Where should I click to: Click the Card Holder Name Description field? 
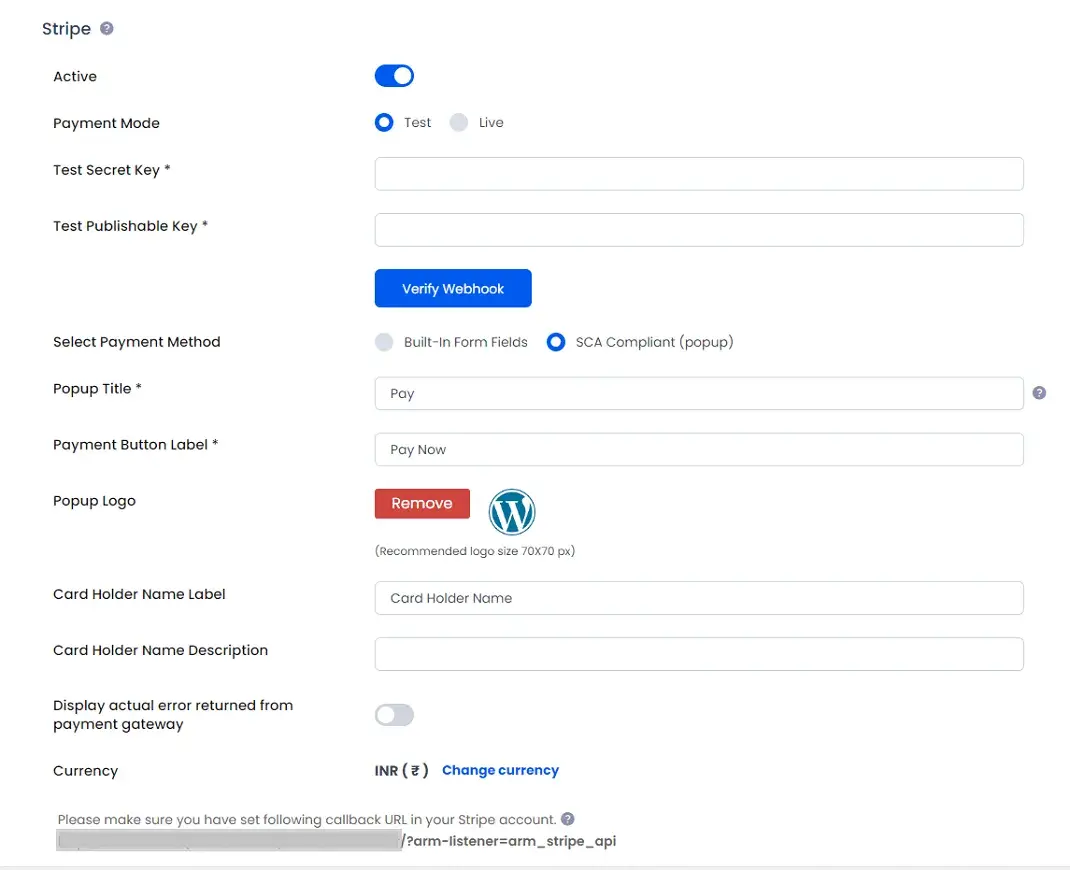coord(698,654)
